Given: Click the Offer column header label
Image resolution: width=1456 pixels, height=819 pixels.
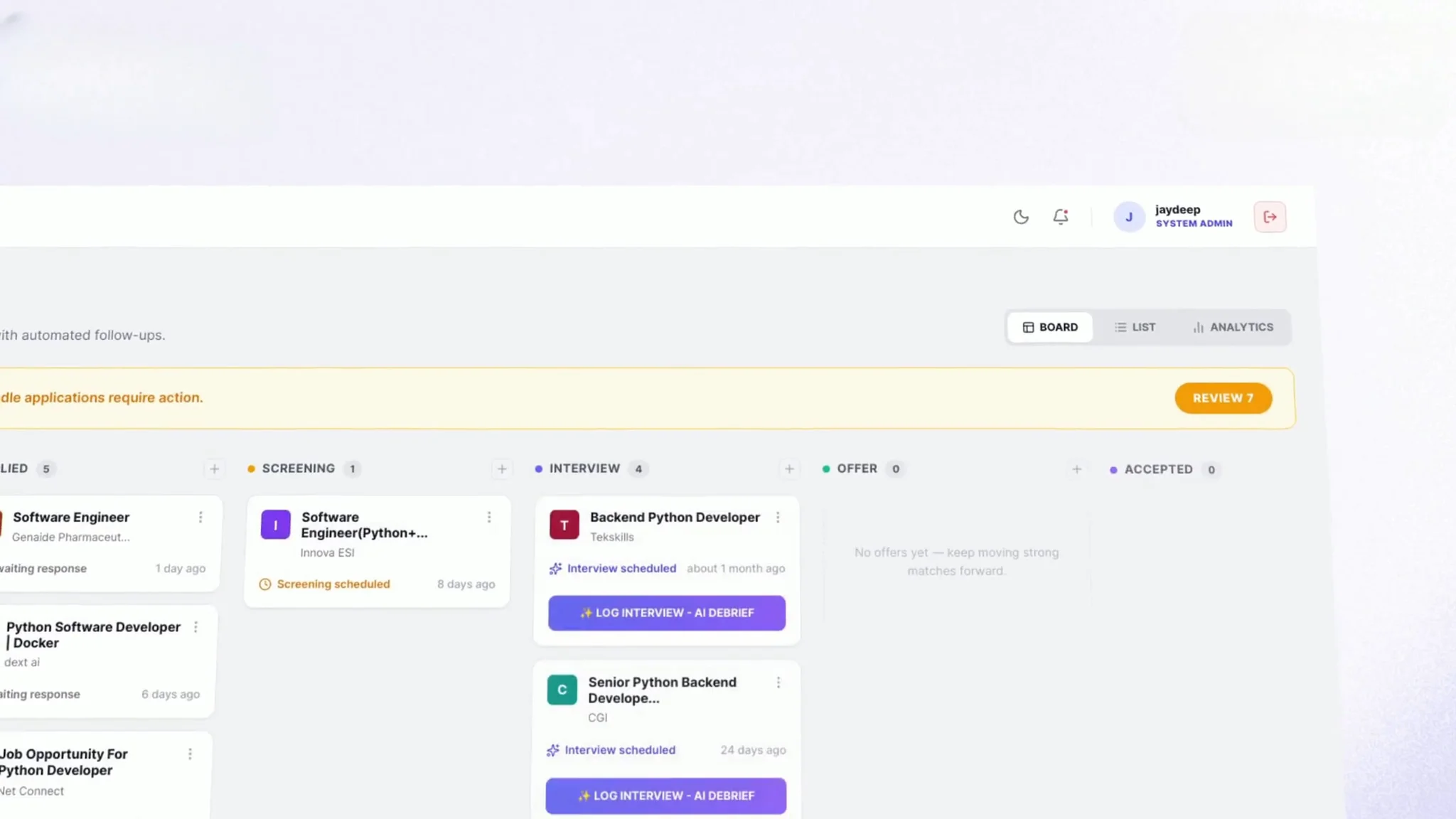Looking at the screenshot, I should [857, 469].
